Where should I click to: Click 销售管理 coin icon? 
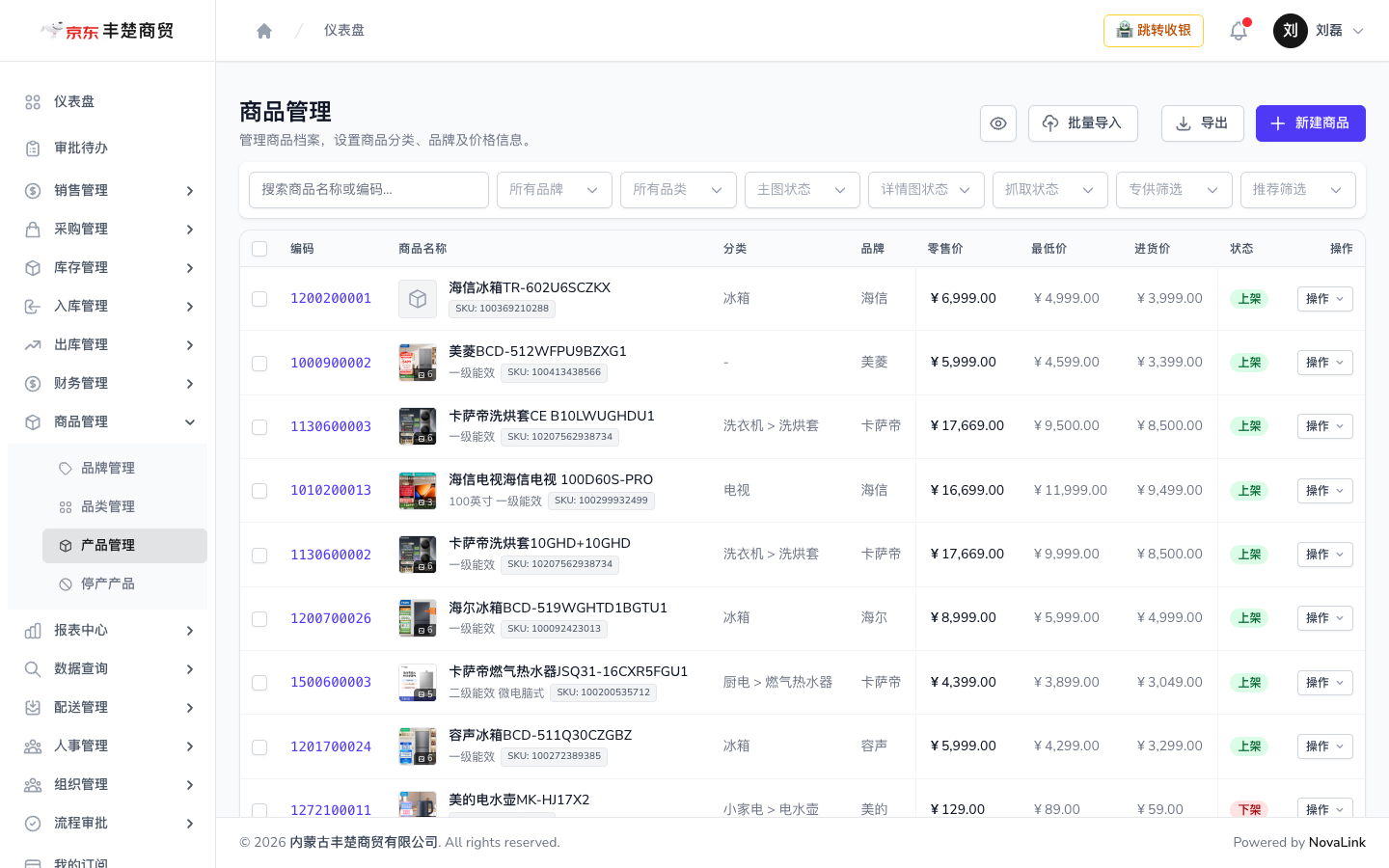(x=33, y=191)
